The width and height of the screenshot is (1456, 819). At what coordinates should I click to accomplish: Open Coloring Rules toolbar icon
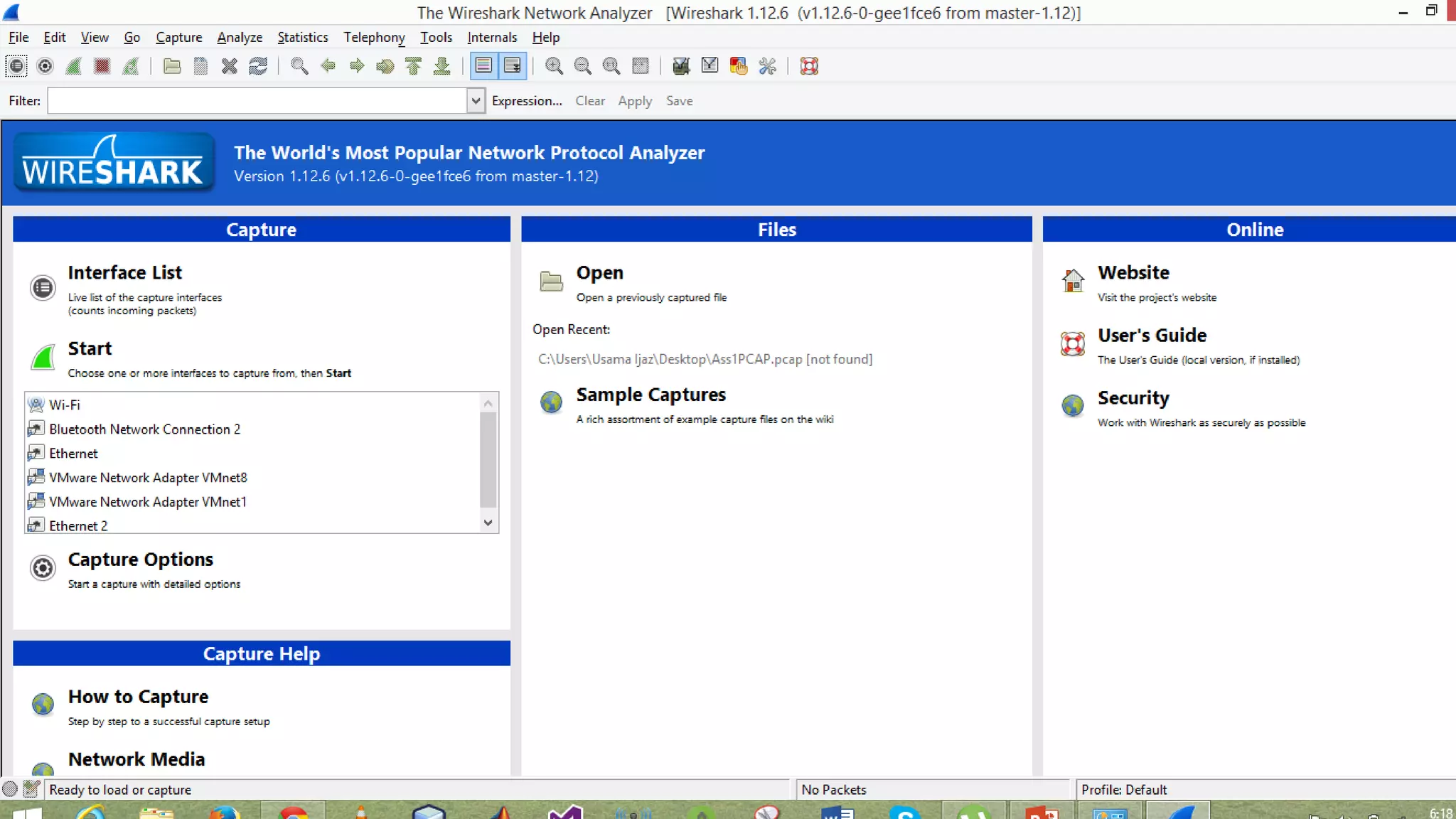tap(738, 66)
